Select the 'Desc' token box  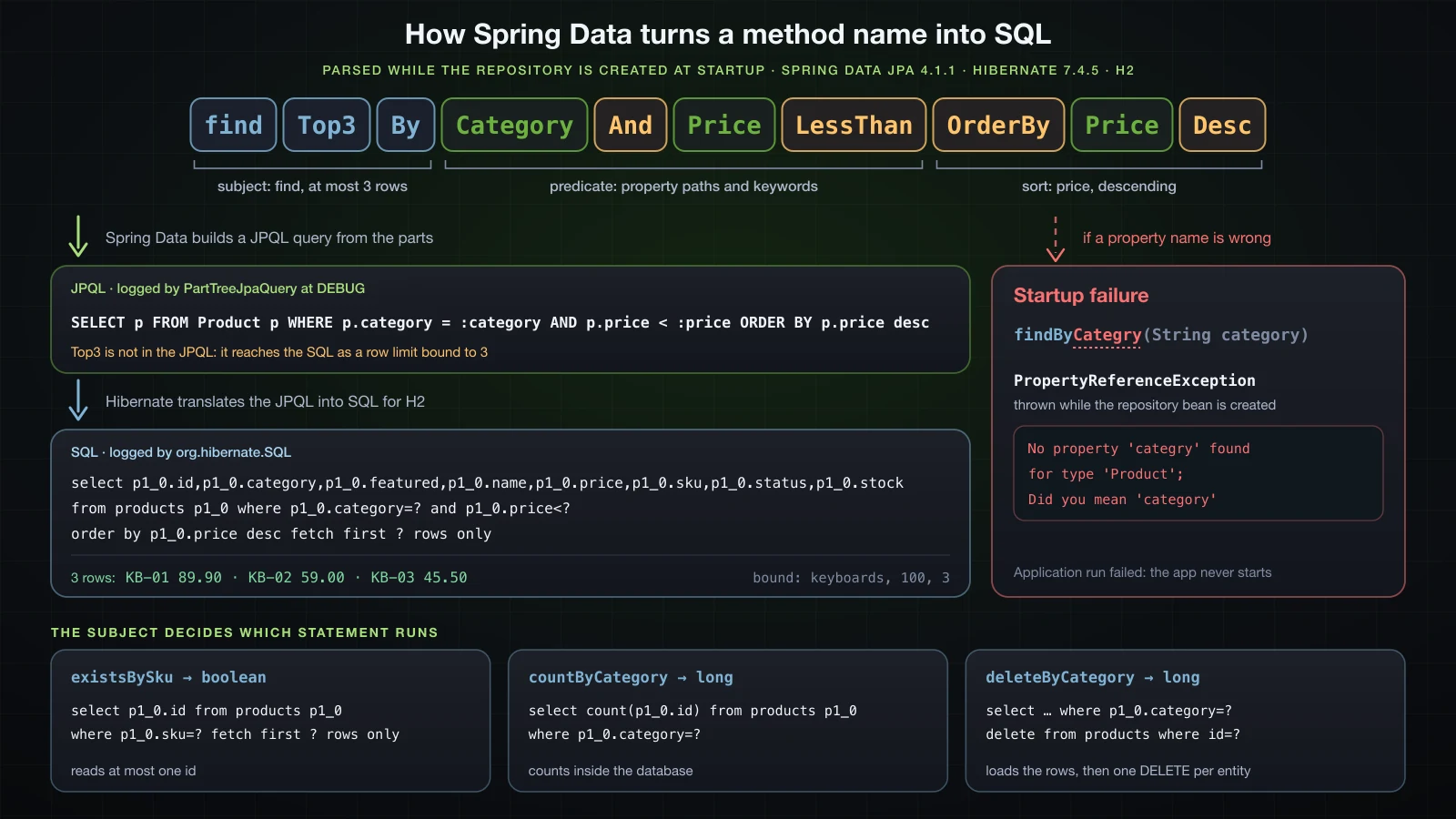tap(1222, 125)
